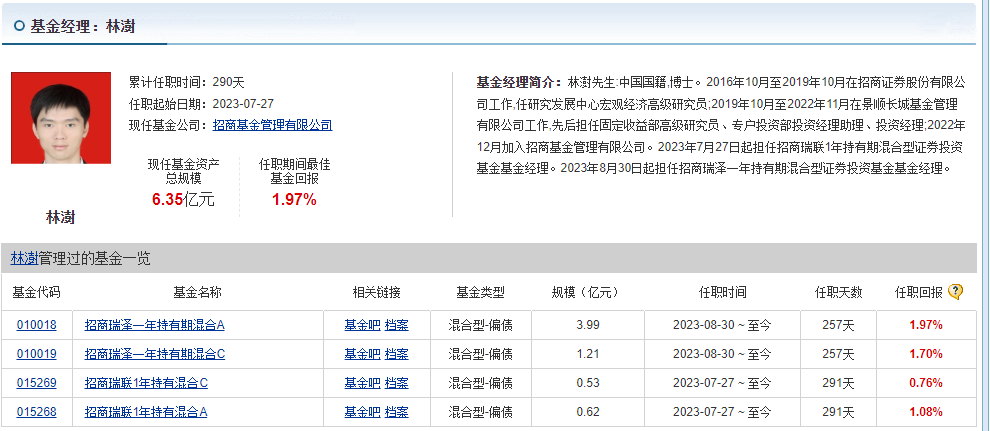
Task: Click the 基金名称 column header
Action: click(x=198, y=292)
